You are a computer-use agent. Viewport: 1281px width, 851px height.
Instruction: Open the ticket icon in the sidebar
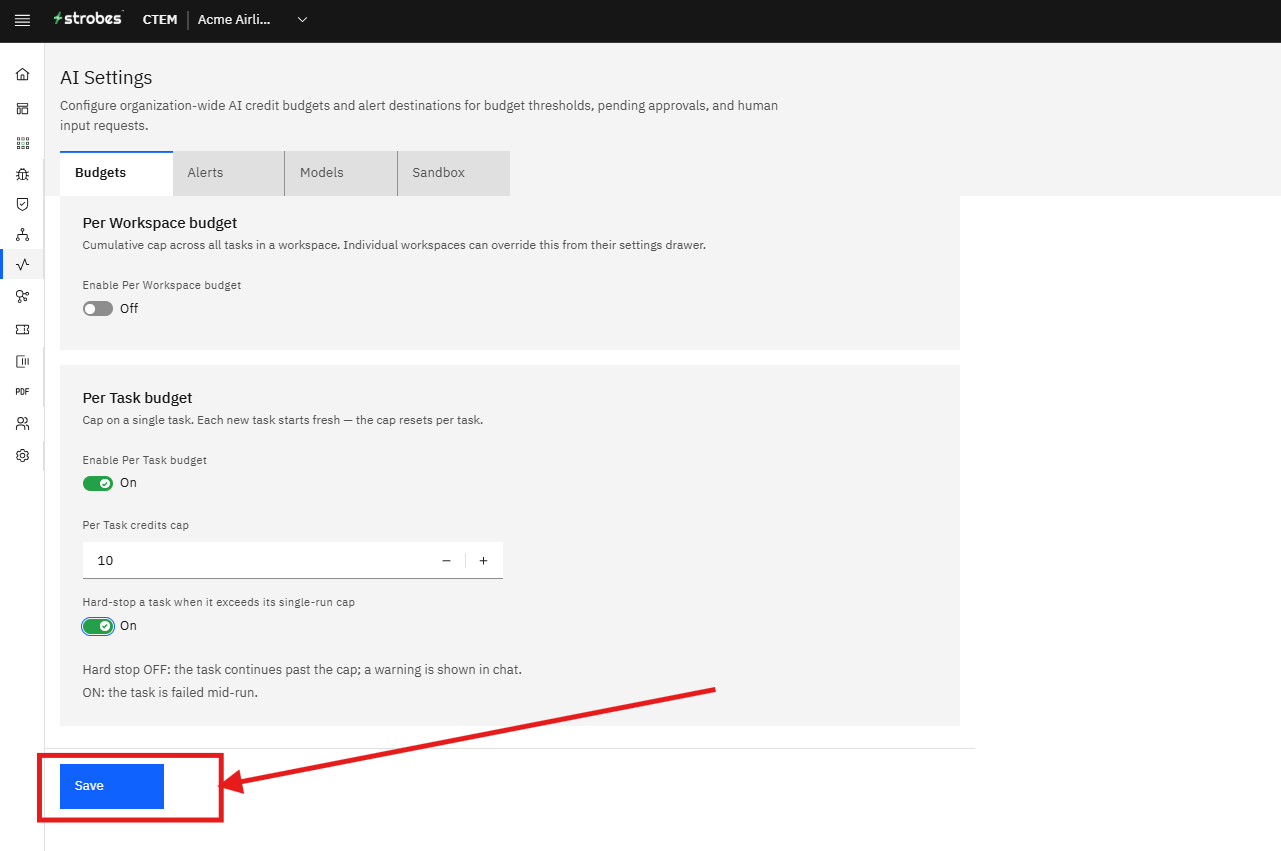(x=22, y=329)
